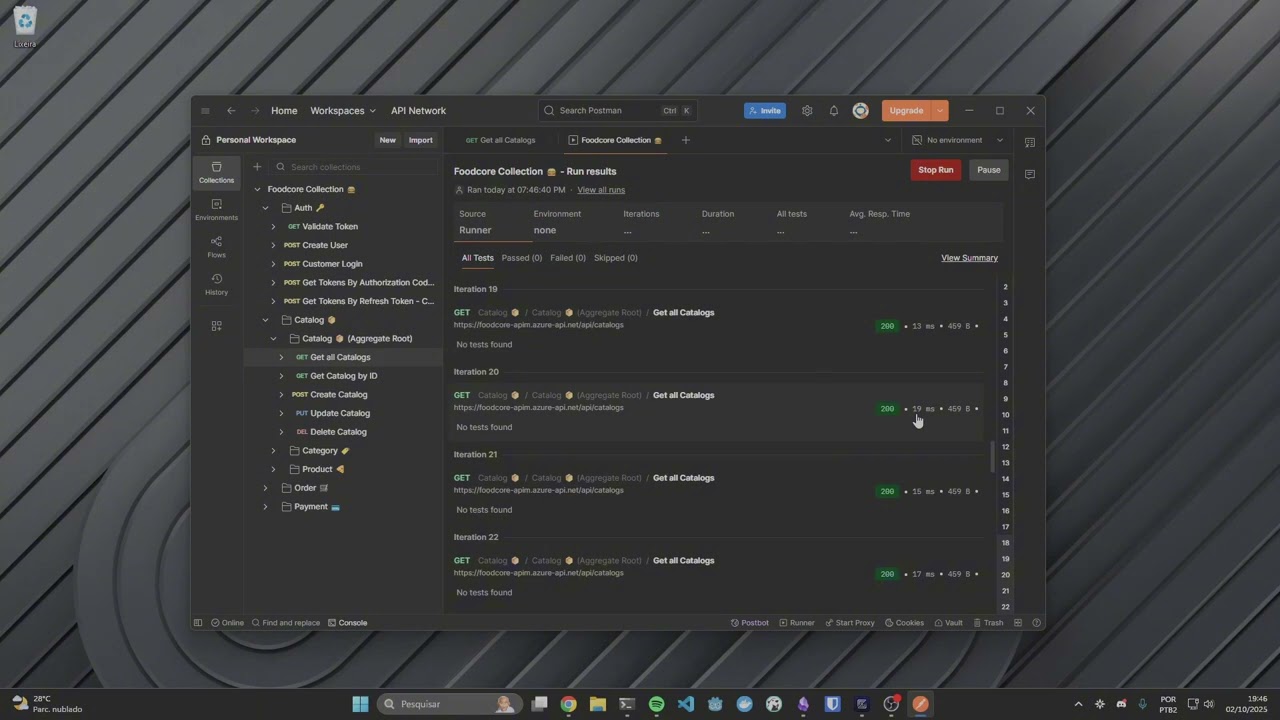Expand the Category folder
Viewport: 1280px width, 720px height.
[x=273, y=451]
